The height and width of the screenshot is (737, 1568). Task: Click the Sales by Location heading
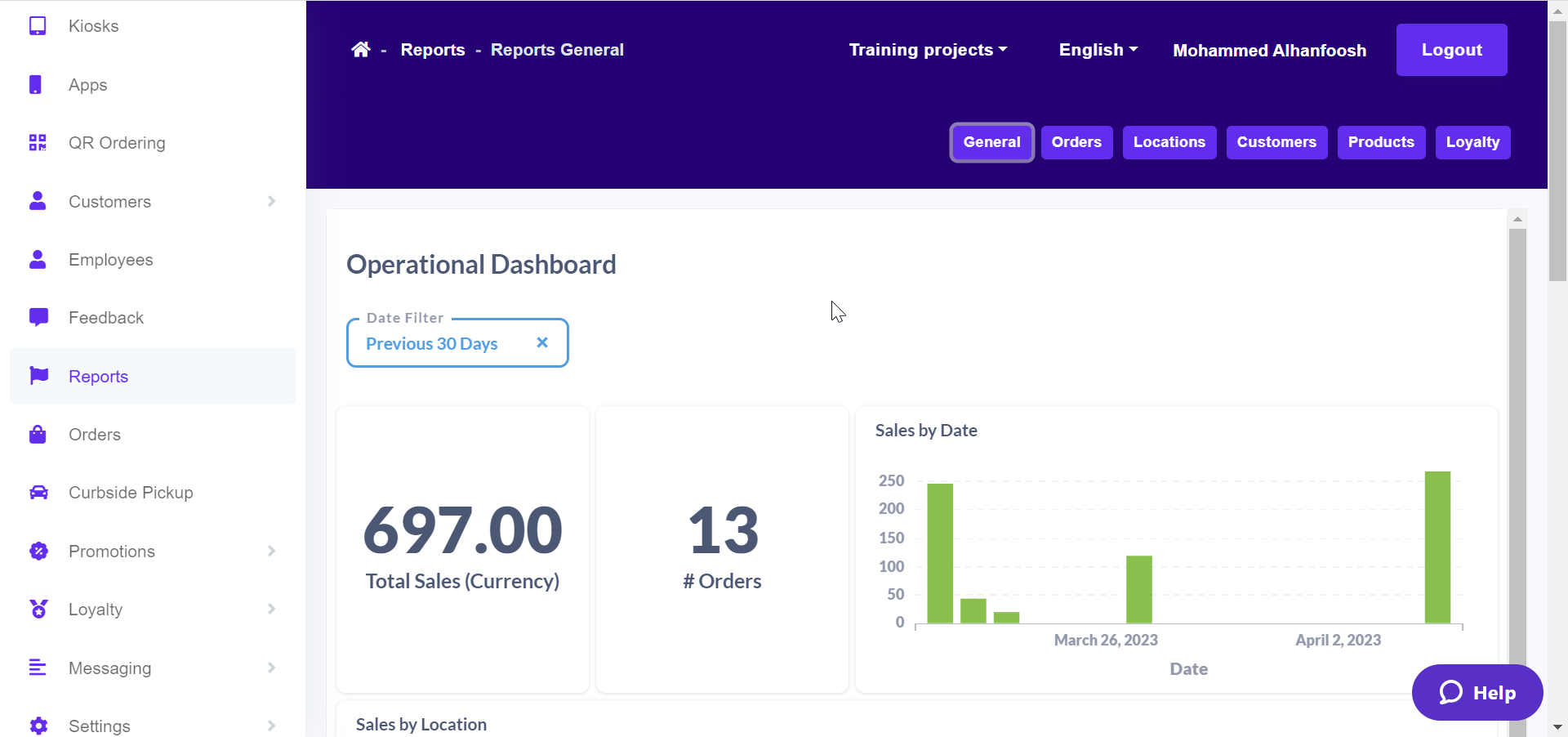click(x=421, y=725)
